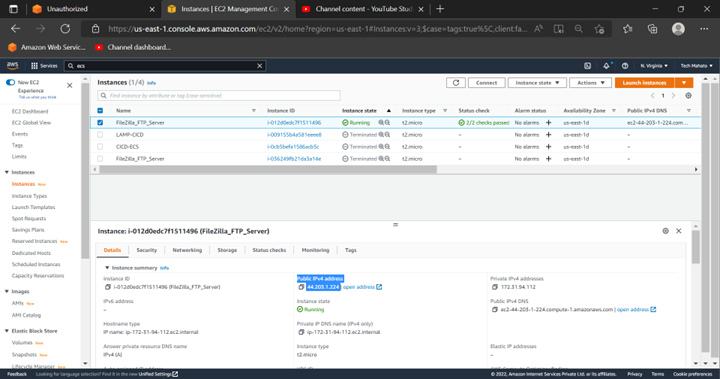Copy the Public IPv4 DNS name
Viewport: 720px width, 379px height.
point(495,310)
